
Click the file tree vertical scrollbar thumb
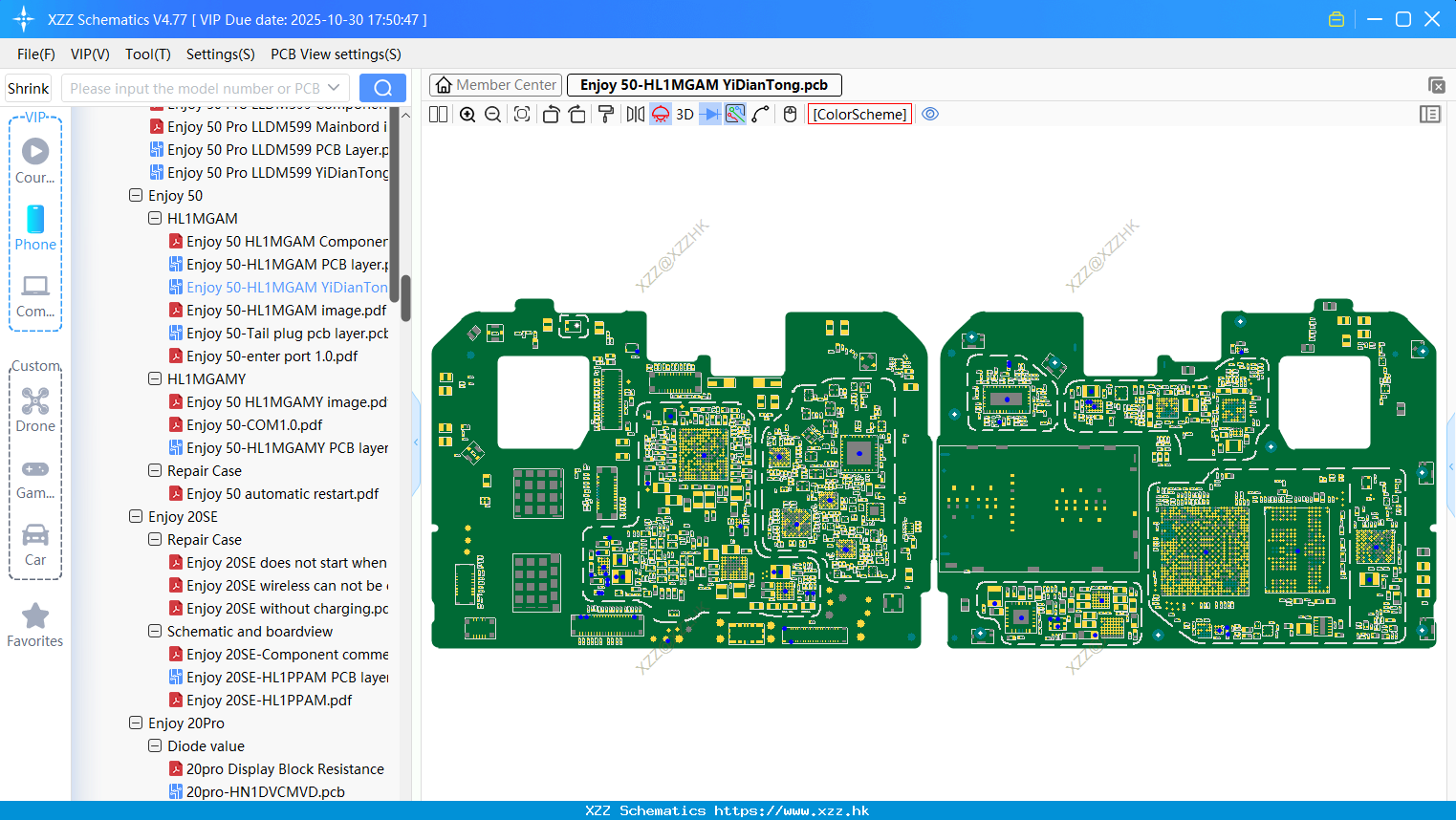coord(405,298)
